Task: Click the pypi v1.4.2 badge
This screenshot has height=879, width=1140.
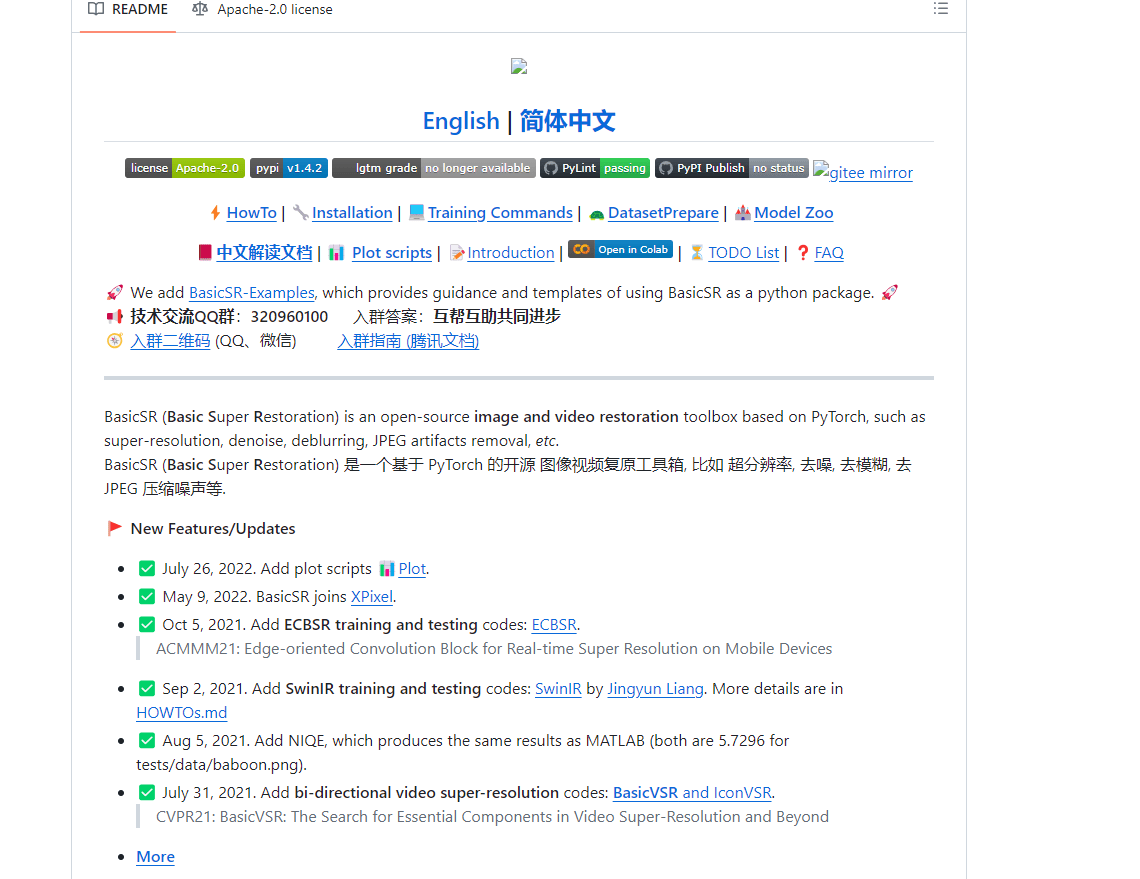Action: click(288, 168)
